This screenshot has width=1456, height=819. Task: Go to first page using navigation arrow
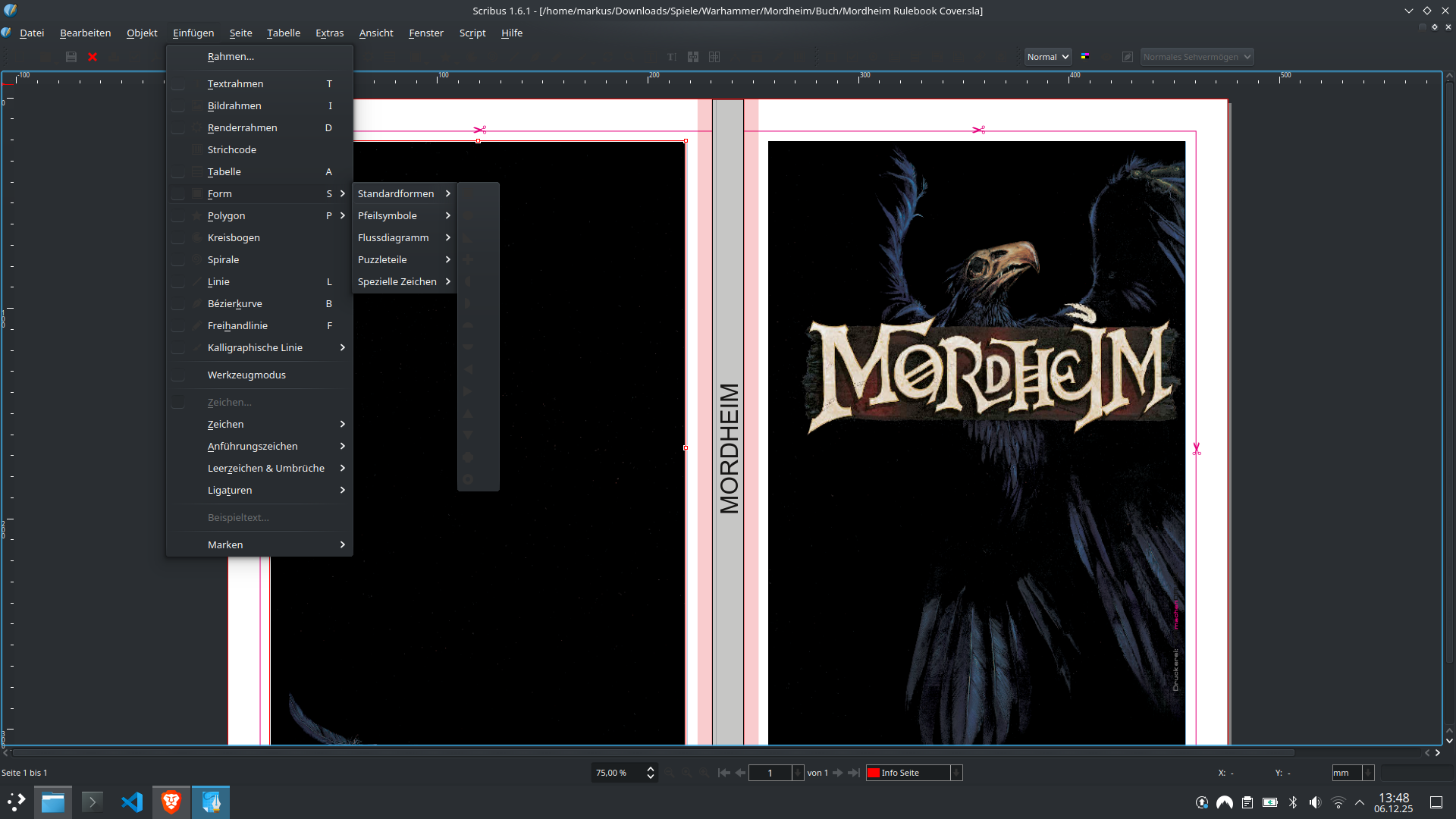724,773
